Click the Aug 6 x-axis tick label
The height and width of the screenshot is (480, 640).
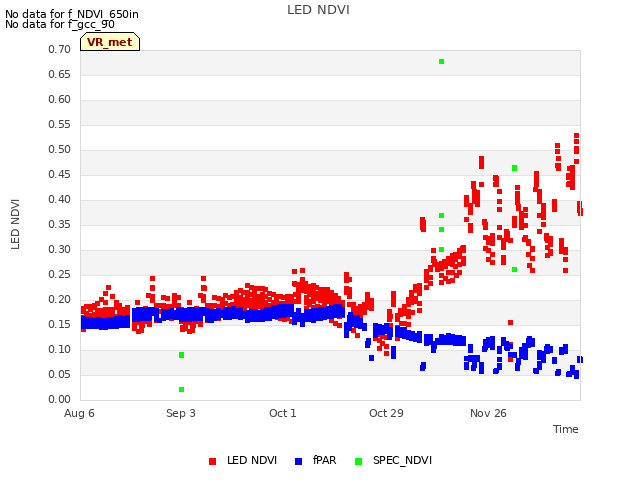tap(79, 413)
